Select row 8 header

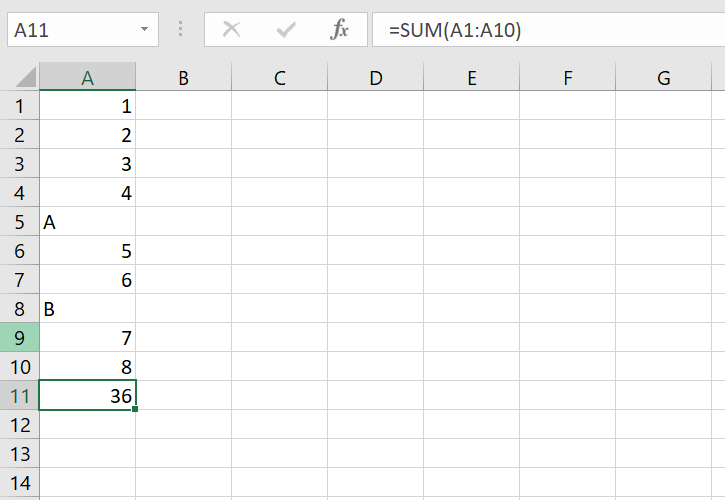coord(19,309)
